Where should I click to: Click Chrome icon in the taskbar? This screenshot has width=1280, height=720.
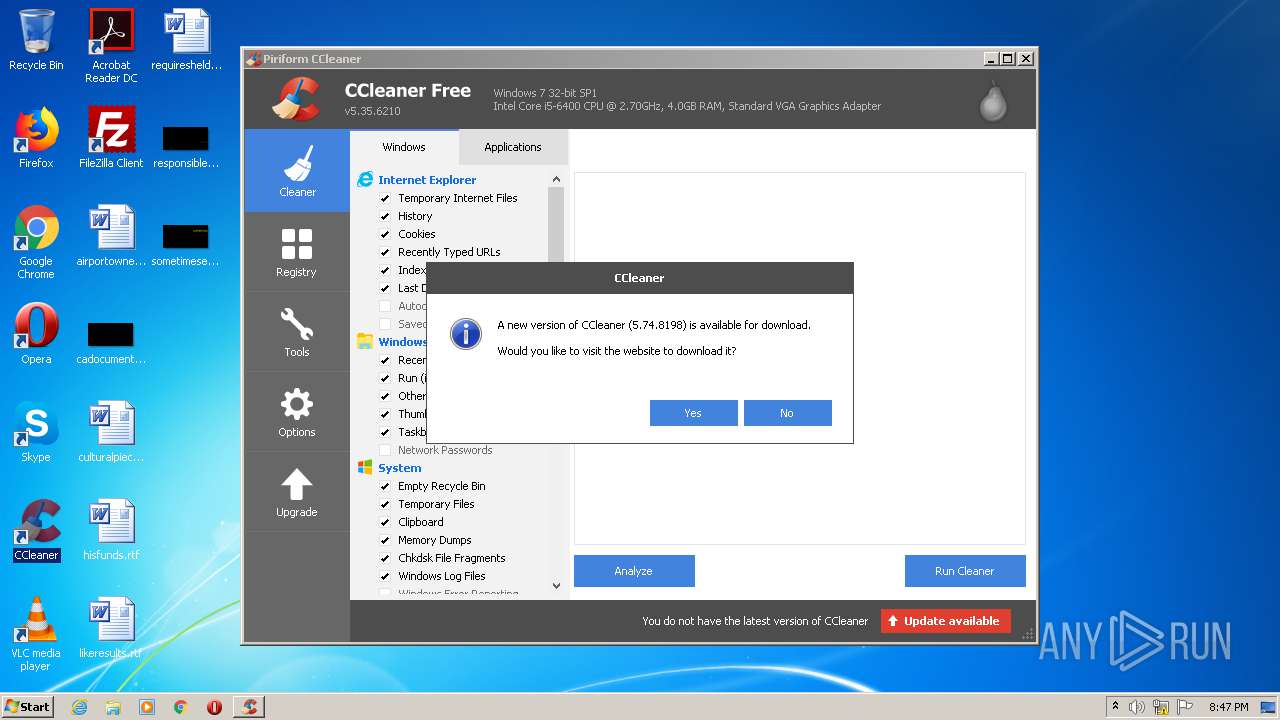coord(181,707)
